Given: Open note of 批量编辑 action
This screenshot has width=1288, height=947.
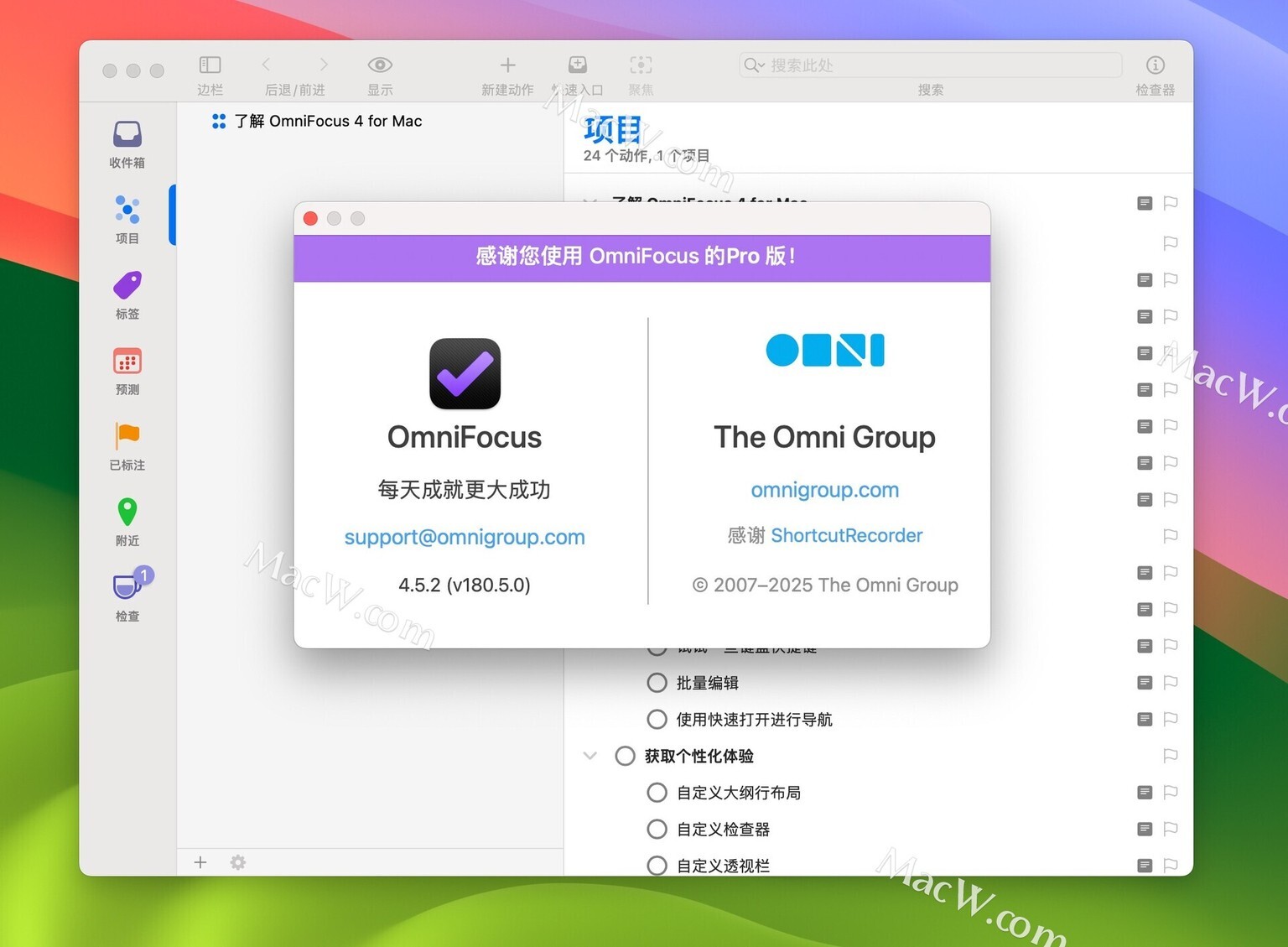Looking at the screenshot, I should (x=1145, y=682).
